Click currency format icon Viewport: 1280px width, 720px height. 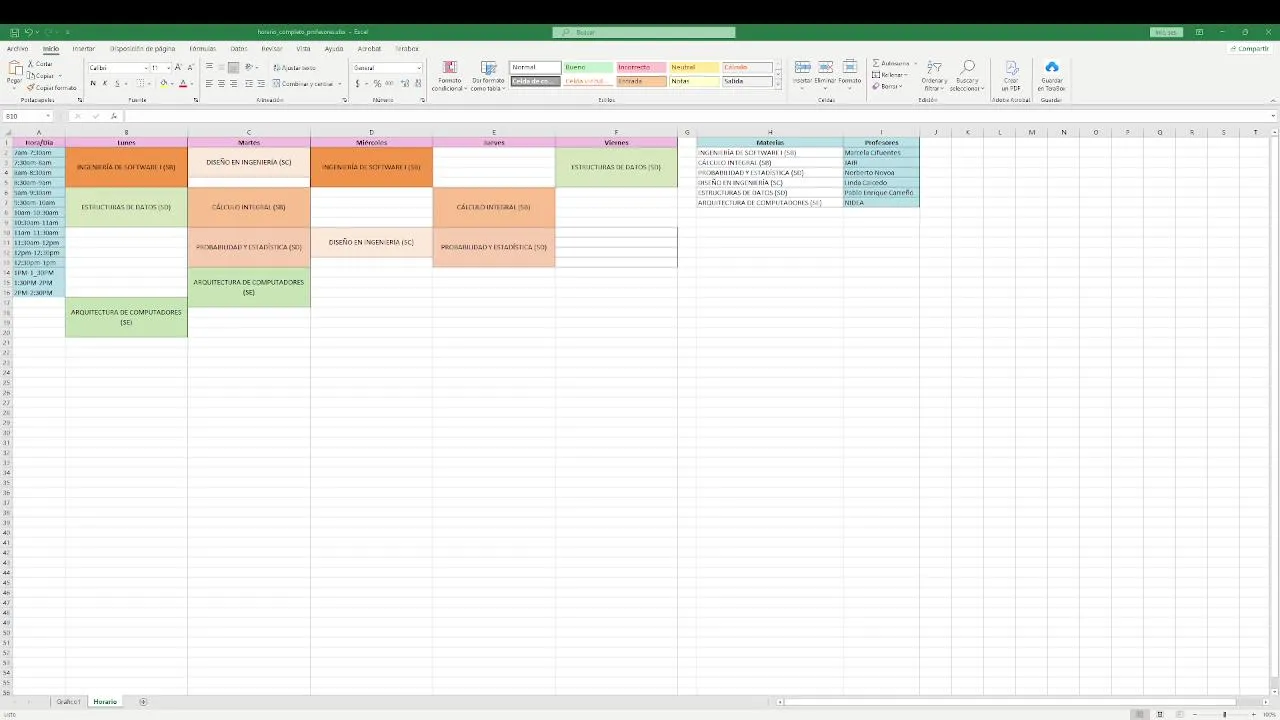tap(357, 84)
